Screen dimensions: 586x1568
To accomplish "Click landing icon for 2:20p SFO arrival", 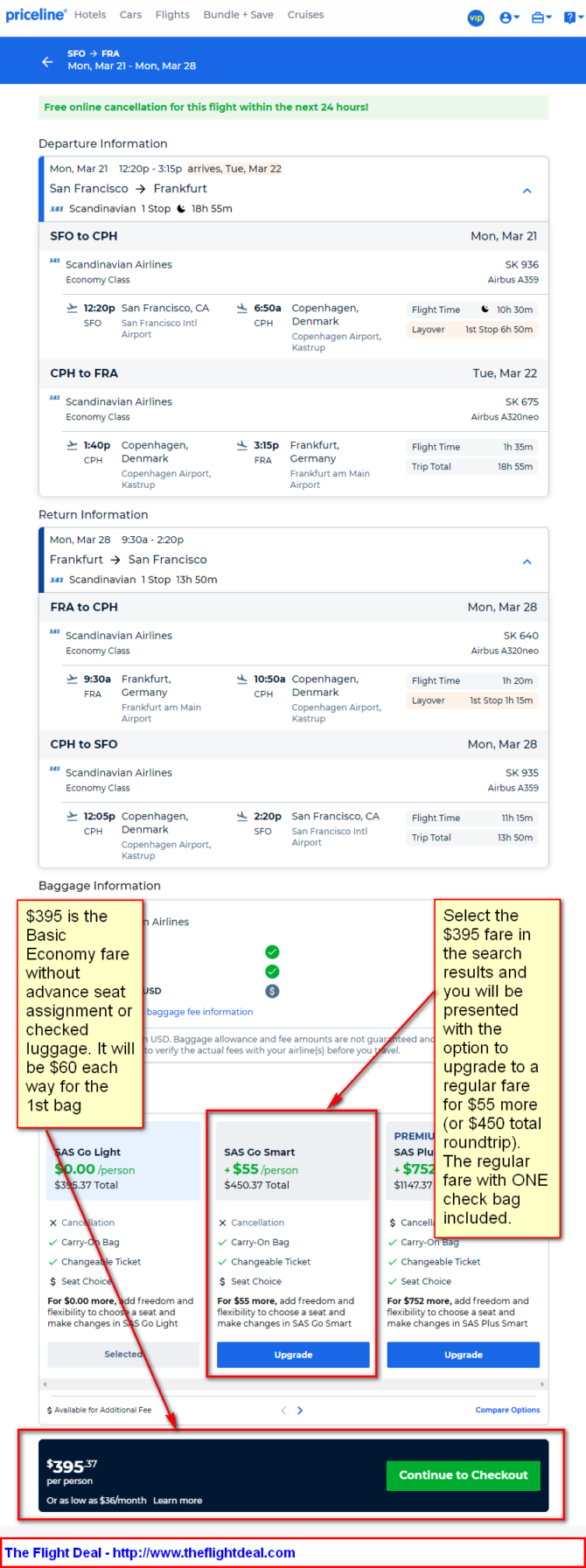I will coord(242,816).
